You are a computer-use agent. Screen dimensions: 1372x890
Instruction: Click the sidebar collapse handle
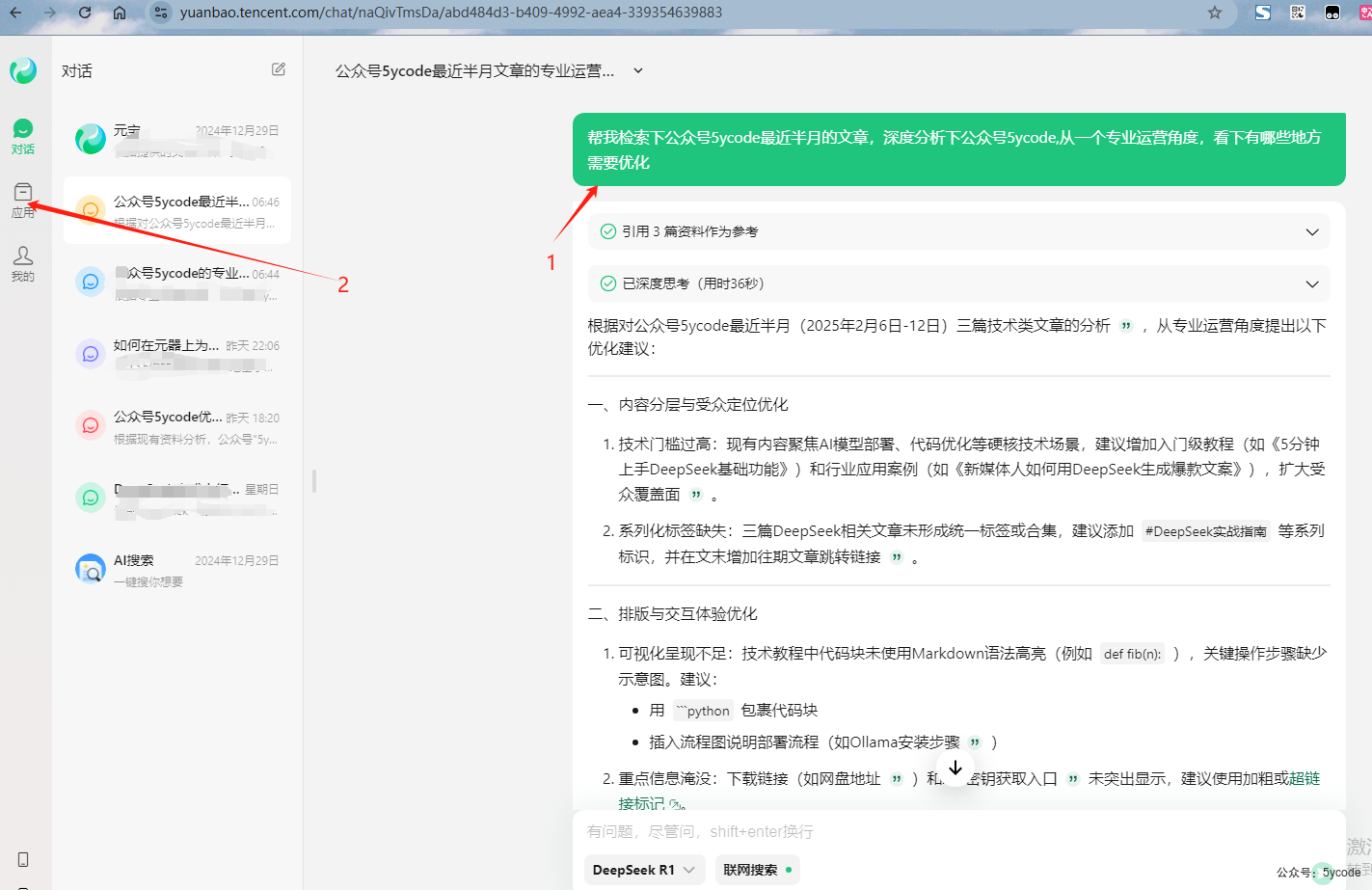pyautogui.click(x=314, y=480)
